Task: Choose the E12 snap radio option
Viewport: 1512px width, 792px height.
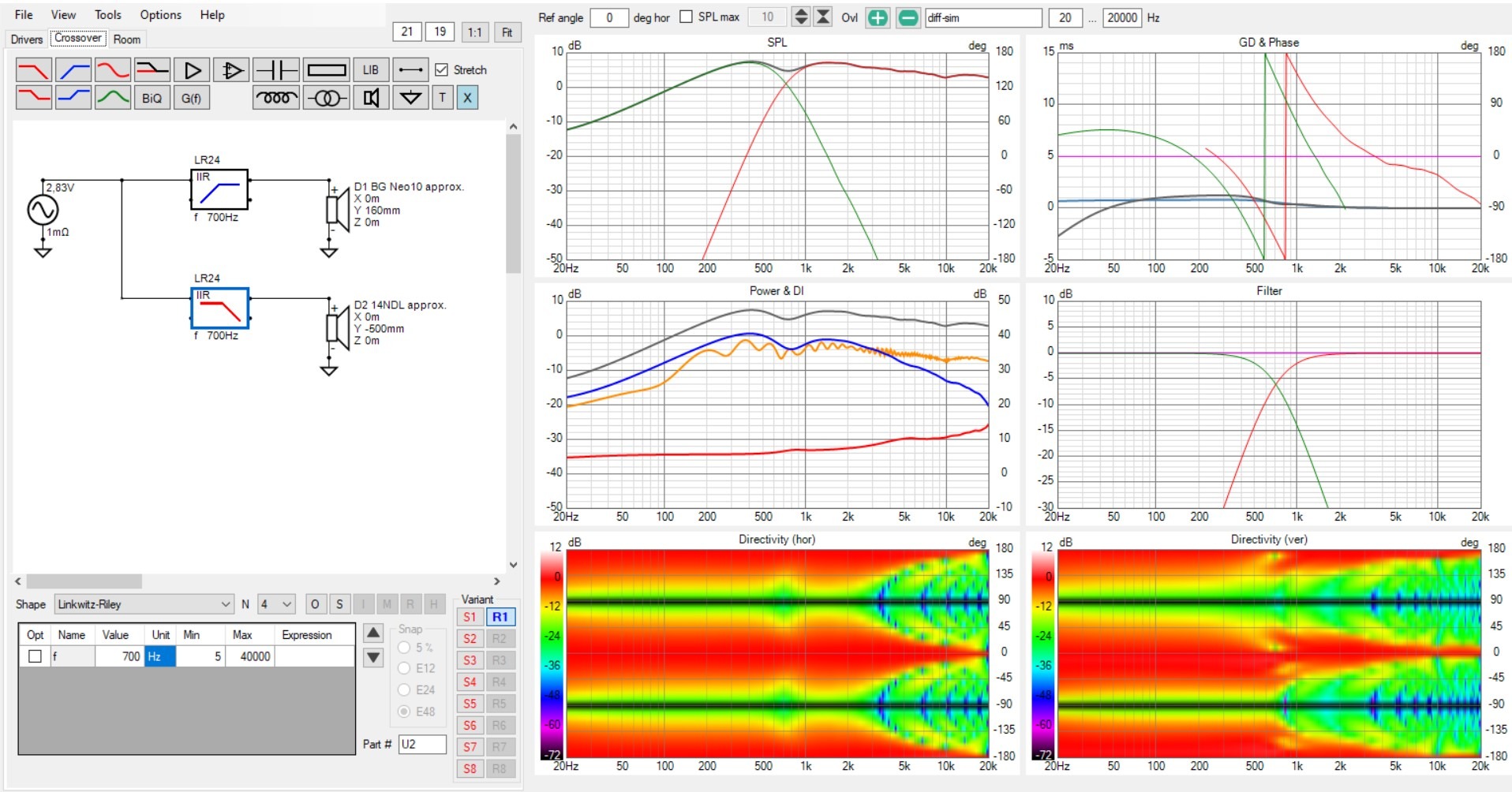Action: point(404,668)
